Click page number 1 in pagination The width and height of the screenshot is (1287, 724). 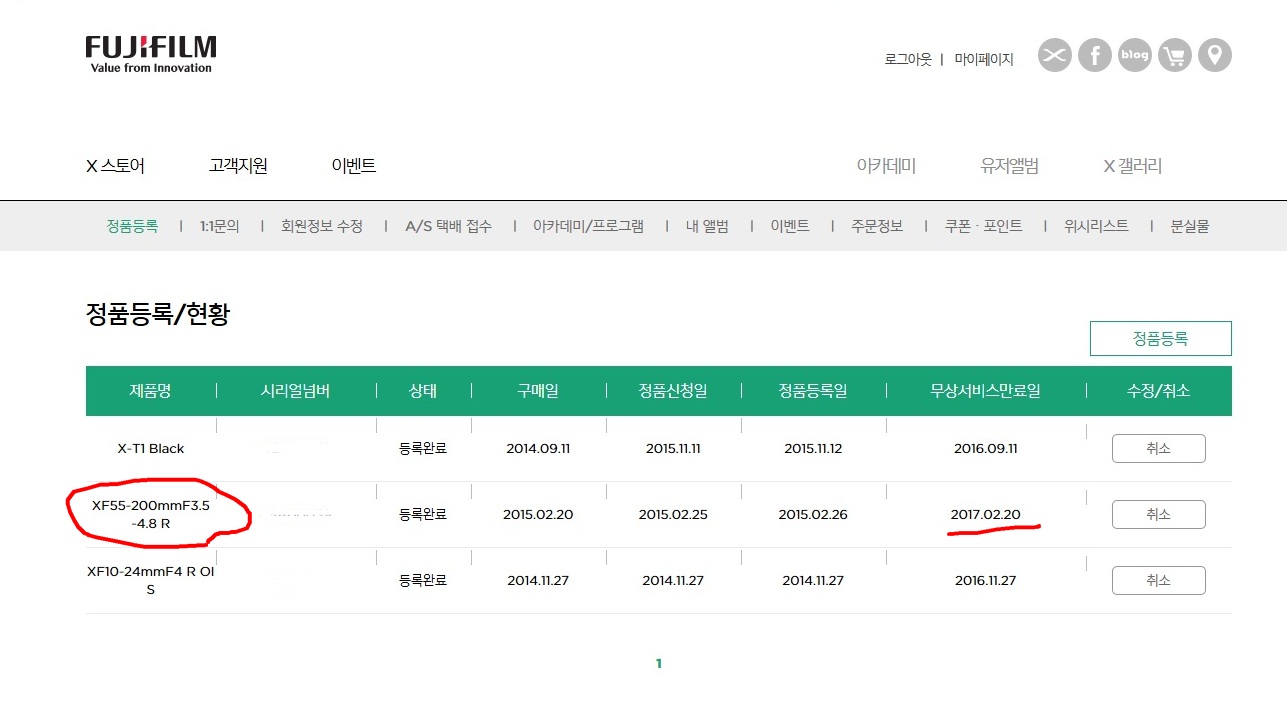click(x=658, y=663)
